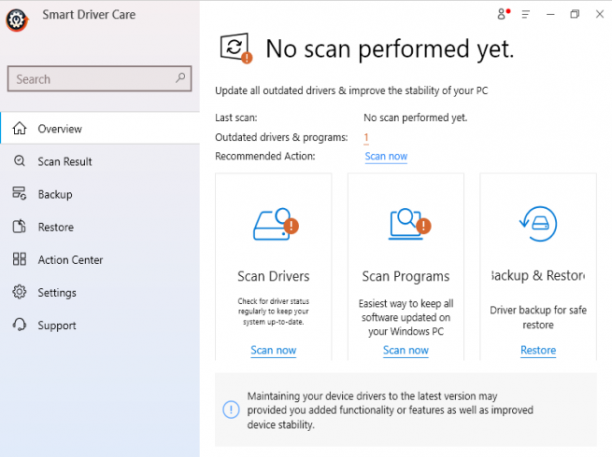Screen dimensions: 612x457
Task: Maximize the Smart Driver Care window
Action: (575, 14)
